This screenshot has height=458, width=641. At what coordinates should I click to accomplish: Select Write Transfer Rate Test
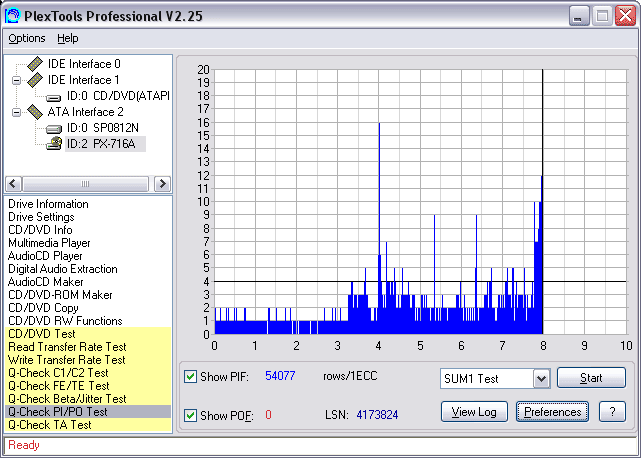coord(88,360)
